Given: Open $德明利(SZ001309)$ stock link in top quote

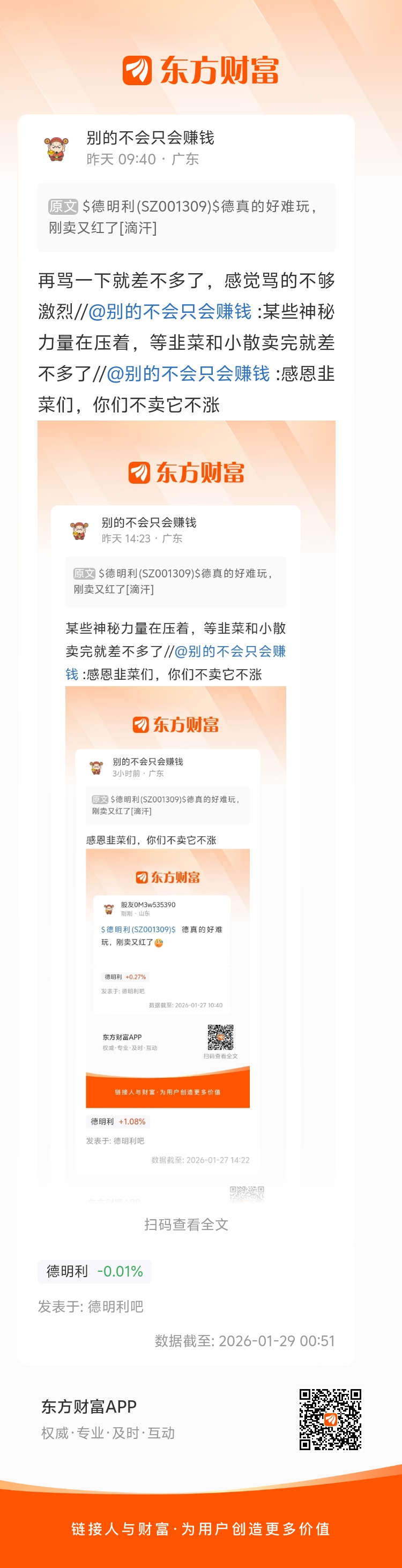Looking at the screenshot, I should coord(151,206).
